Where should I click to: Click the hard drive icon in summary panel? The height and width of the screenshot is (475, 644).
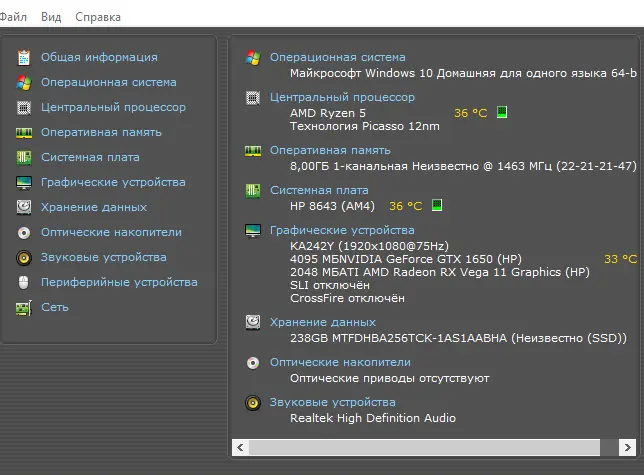click(x=253, y=322)
